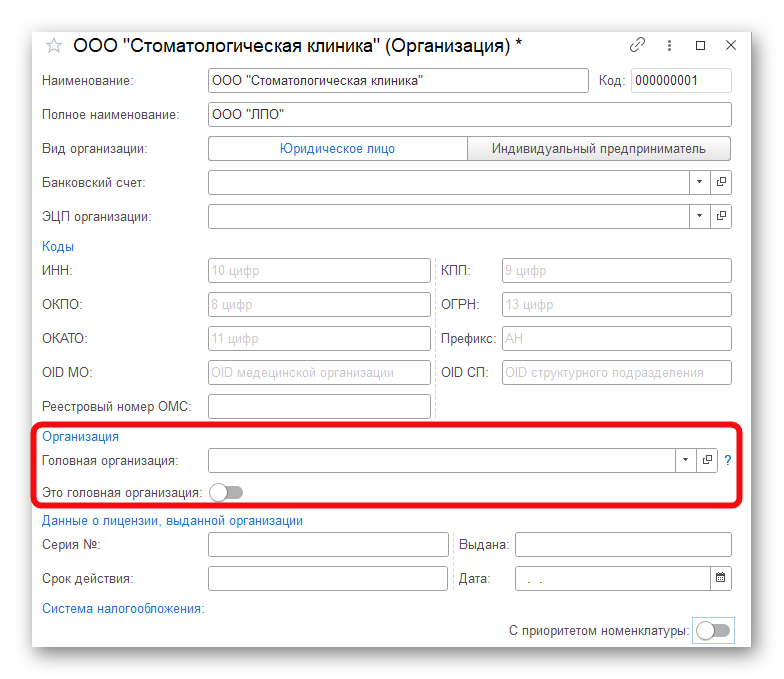The width and height of the screenshot is (784, 679).
Task: Focus the Серия № license field
Action: [x=328, y=544]
